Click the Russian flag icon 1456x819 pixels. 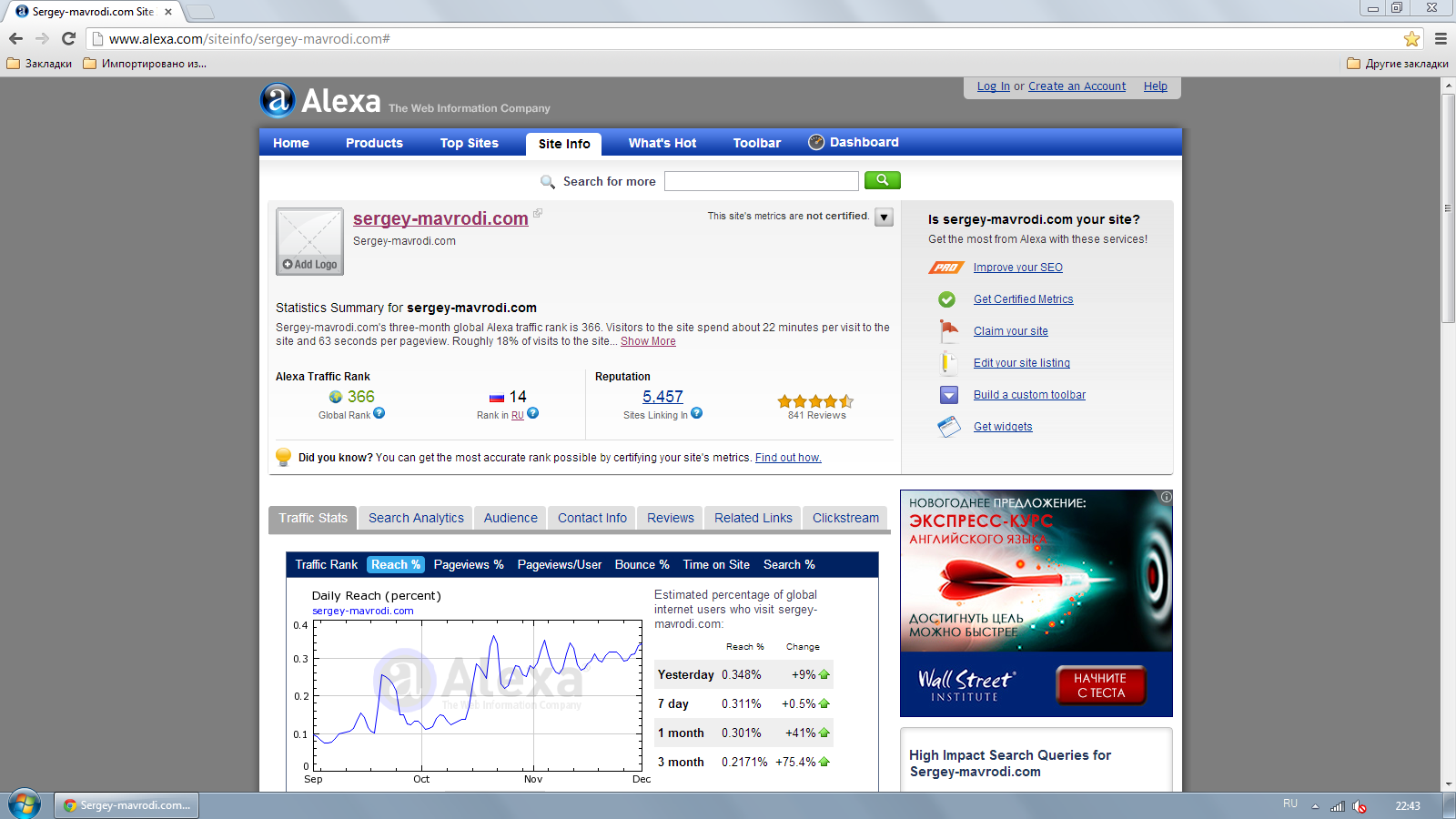497,398
